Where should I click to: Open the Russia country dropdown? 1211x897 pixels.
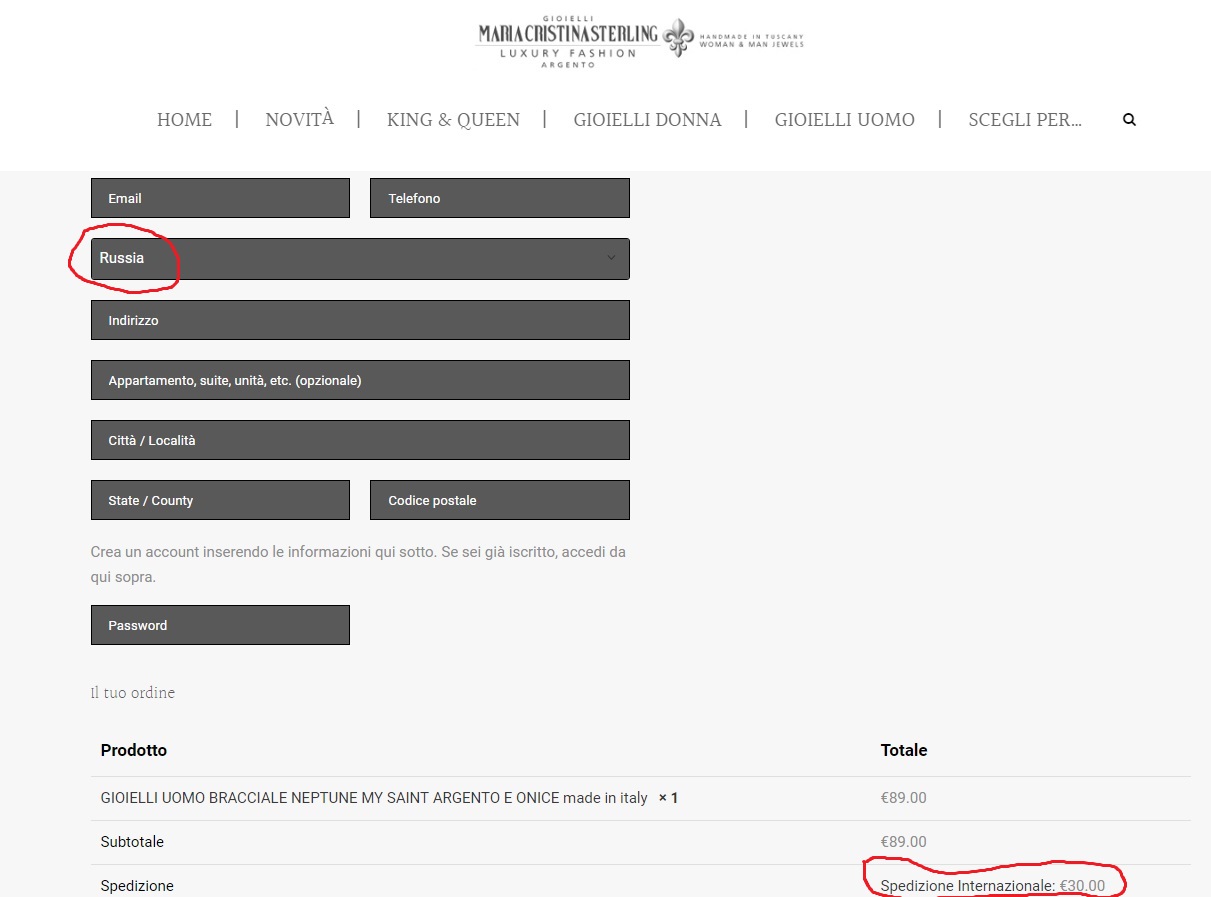(x=360, y=258)
